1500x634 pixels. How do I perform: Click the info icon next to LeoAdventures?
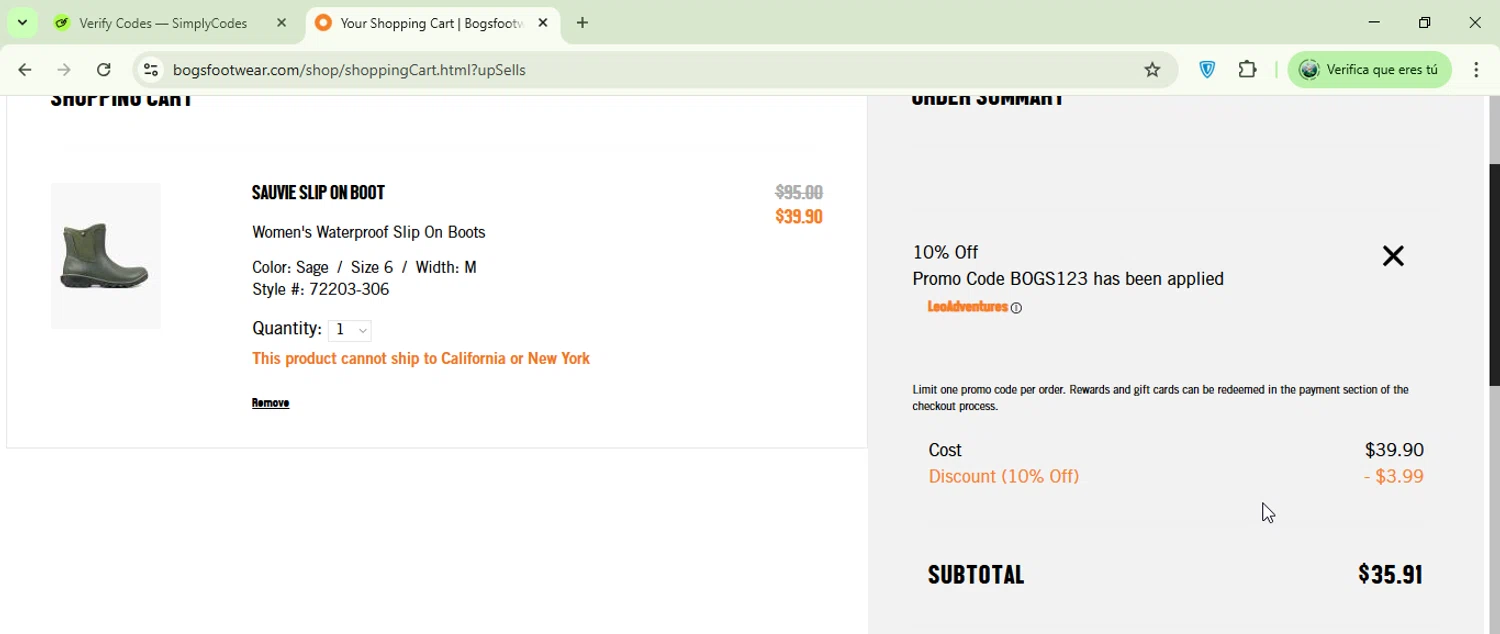[x=1016, y=308]
